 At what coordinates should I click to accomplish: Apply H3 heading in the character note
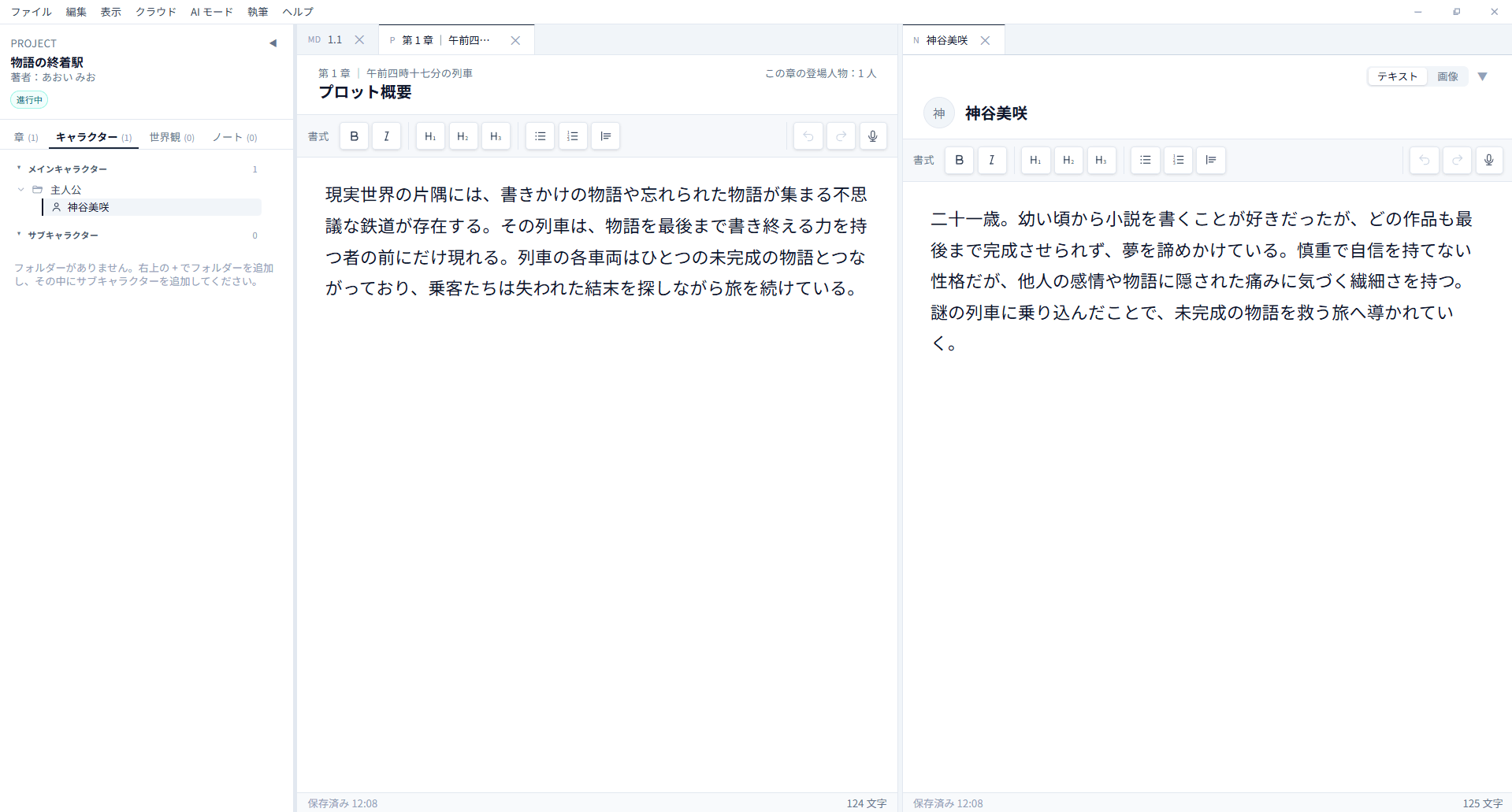pos(1101,160)
